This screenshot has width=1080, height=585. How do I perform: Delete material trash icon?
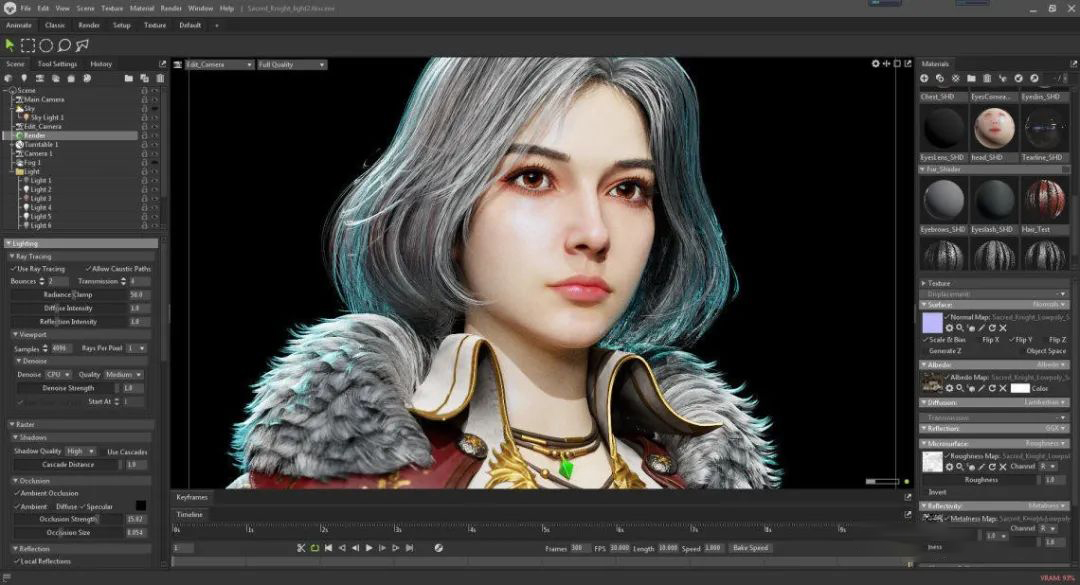point(987,79)
